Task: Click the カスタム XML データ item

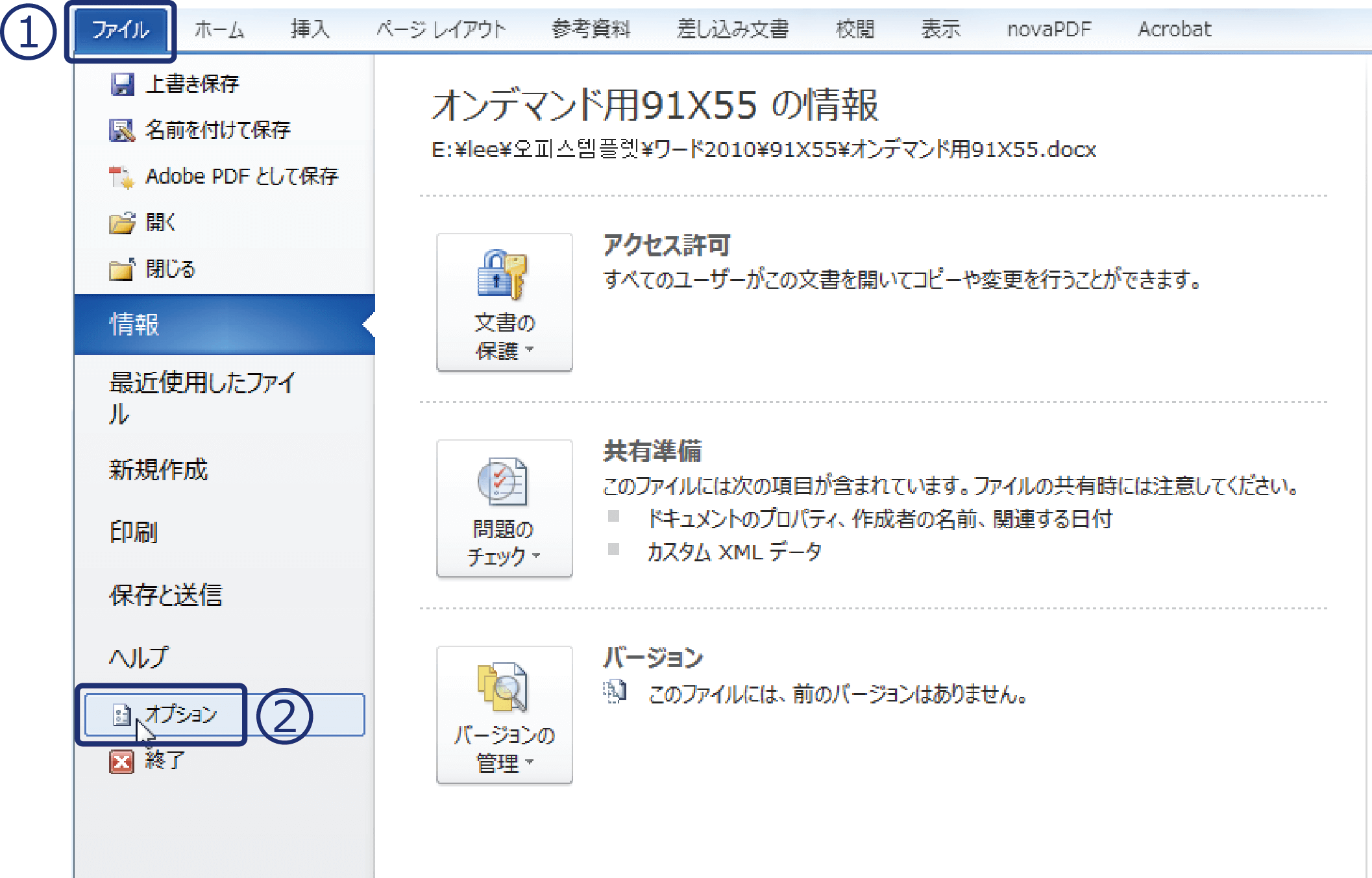Action: (x=735, y=552)
